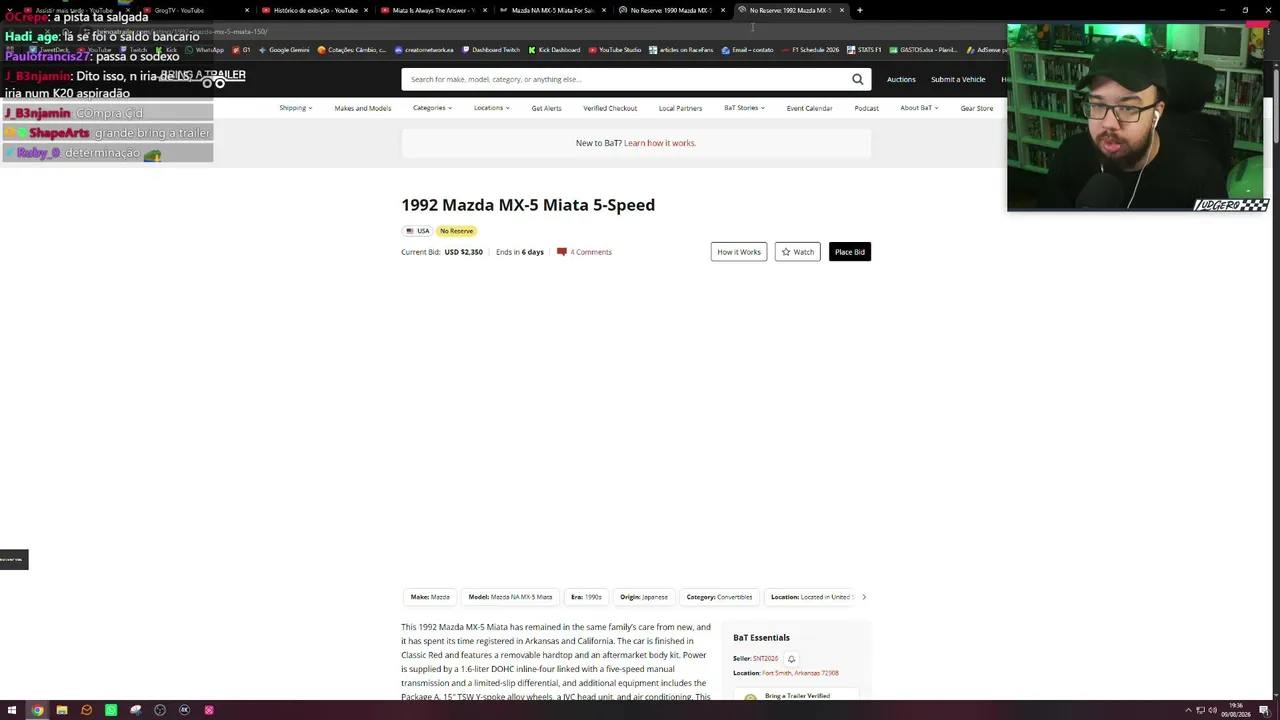Click the Model: Mazda NA MX-5 Miata tag
Screen dimensions: 1280x720
pyautogui.click(x=510, y=597)
